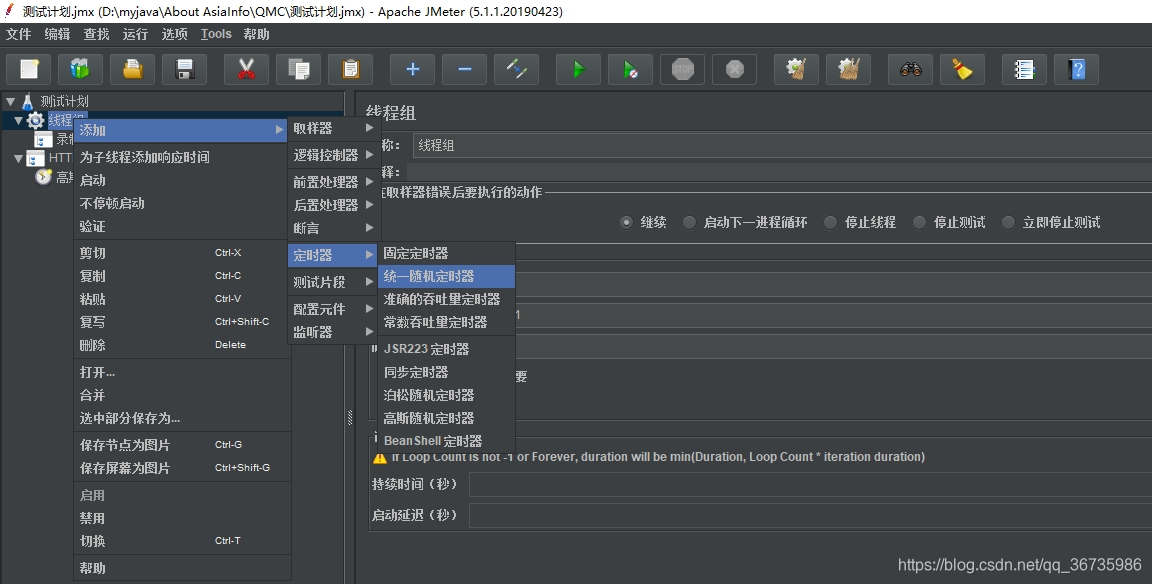
Task: Open the Tools menu
Action: 216,34
